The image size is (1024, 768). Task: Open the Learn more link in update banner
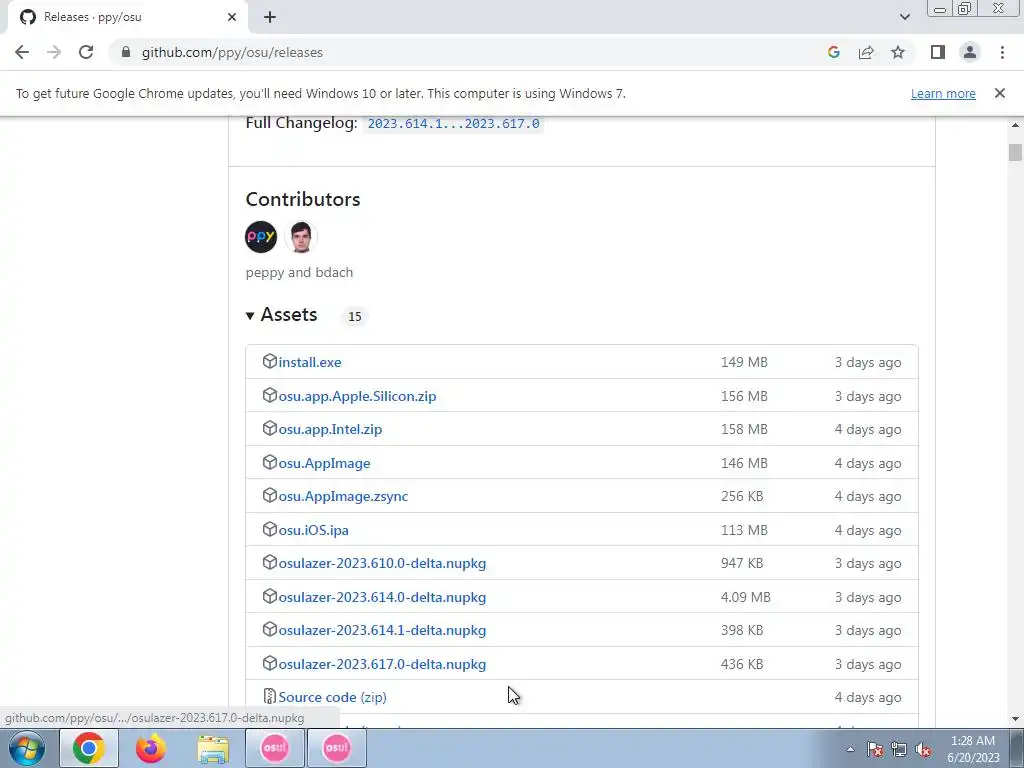click(943, 93)
